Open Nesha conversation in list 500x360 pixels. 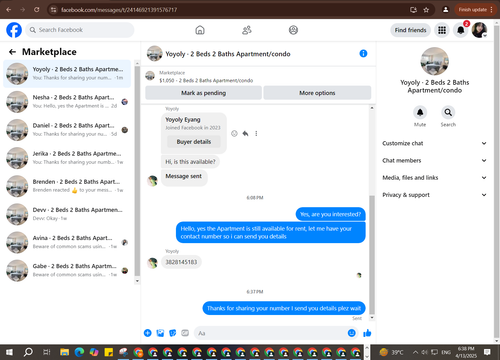(x=67, y=102)
